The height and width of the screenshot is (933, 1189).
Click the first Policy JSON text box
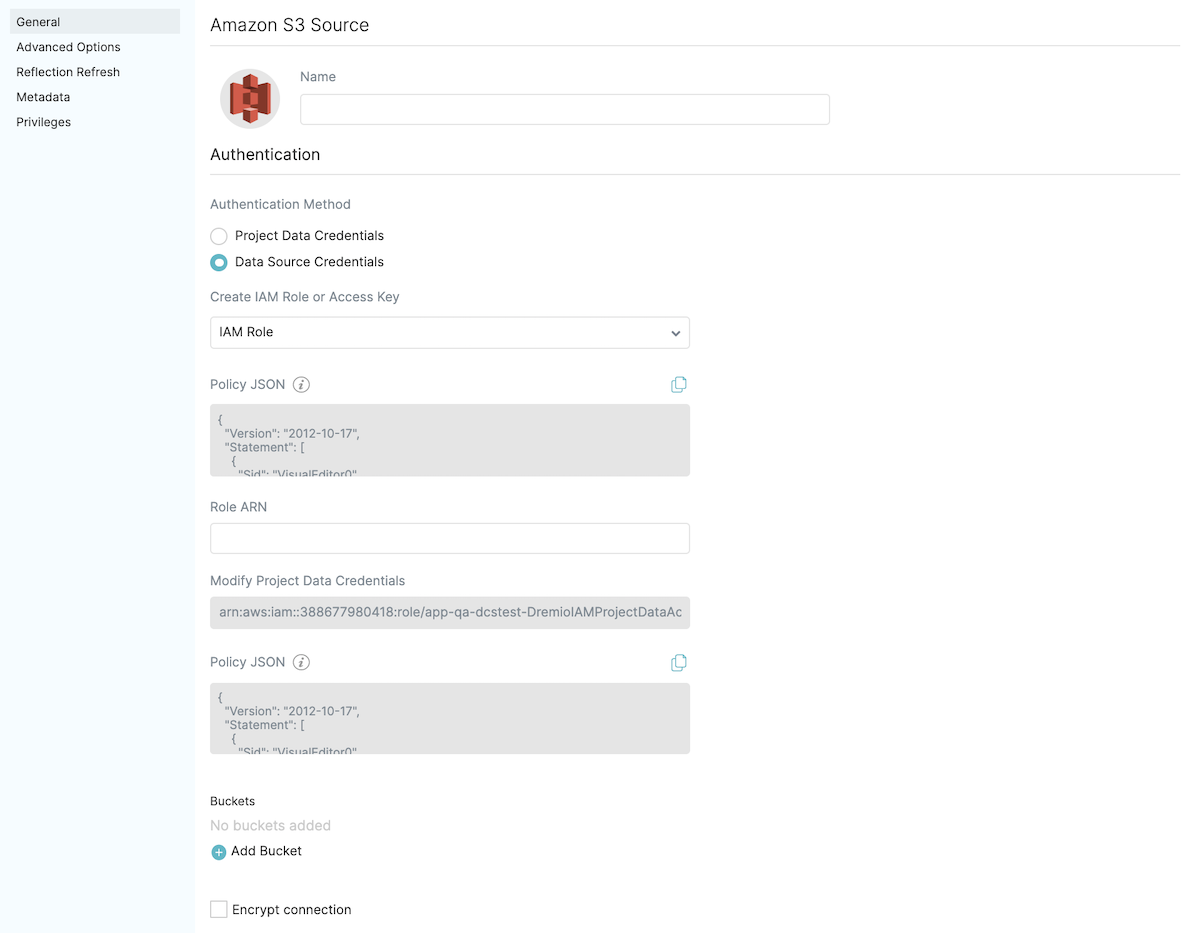tap(449, 440)
